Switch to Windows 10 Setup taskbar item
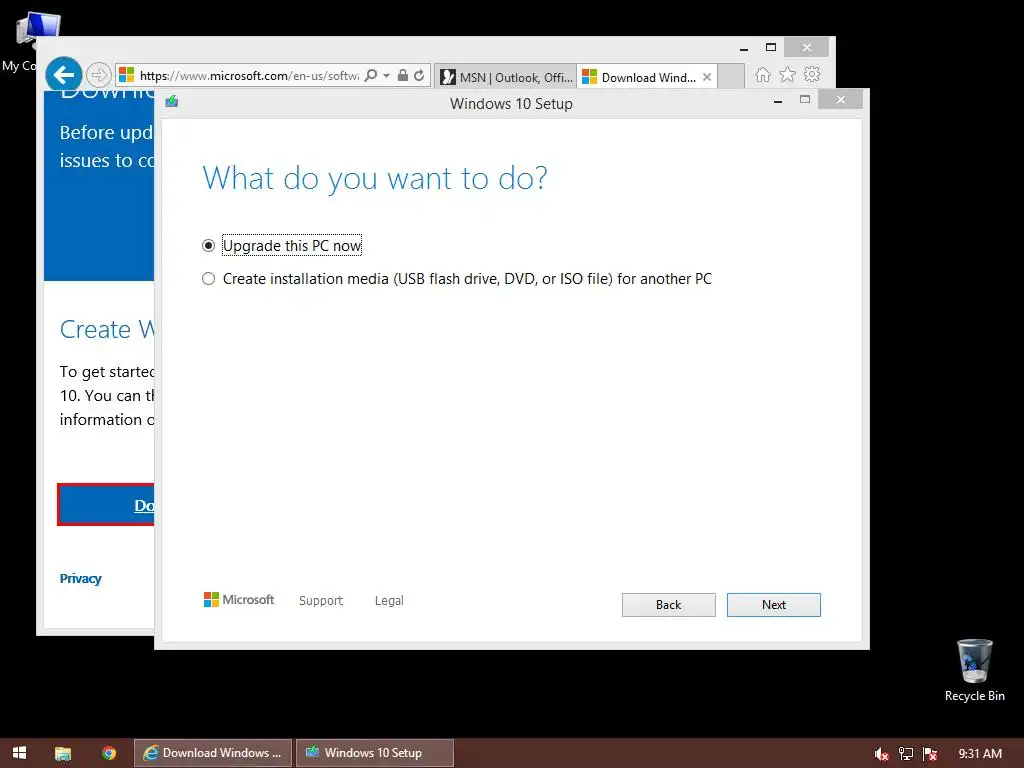Viewport: 1024px width, 768px height. click(375, 753)
